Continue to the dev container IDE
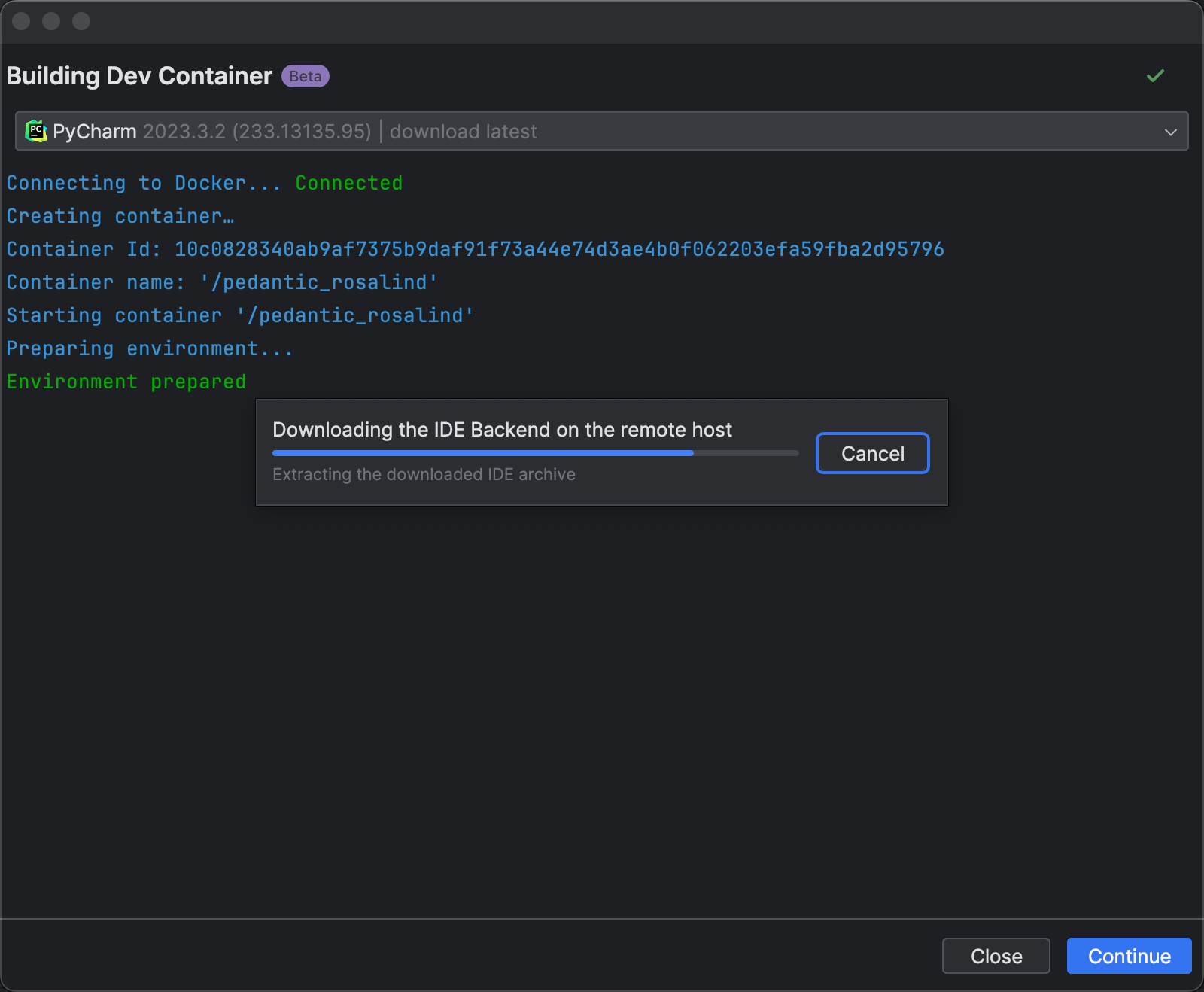 pos(1128,956)
